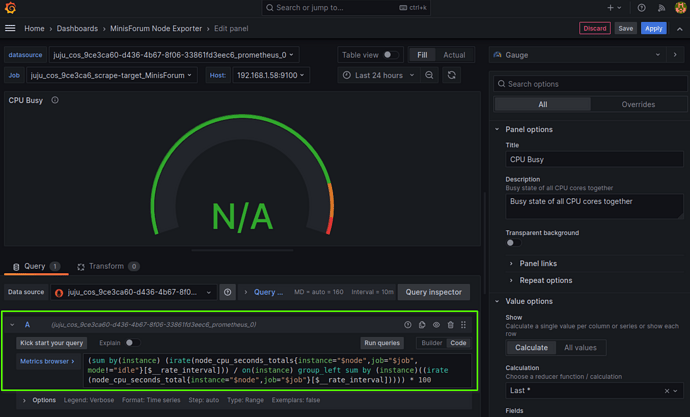
Task: Duplicate query A with copy icon
Action: click(x=422, y=325)
